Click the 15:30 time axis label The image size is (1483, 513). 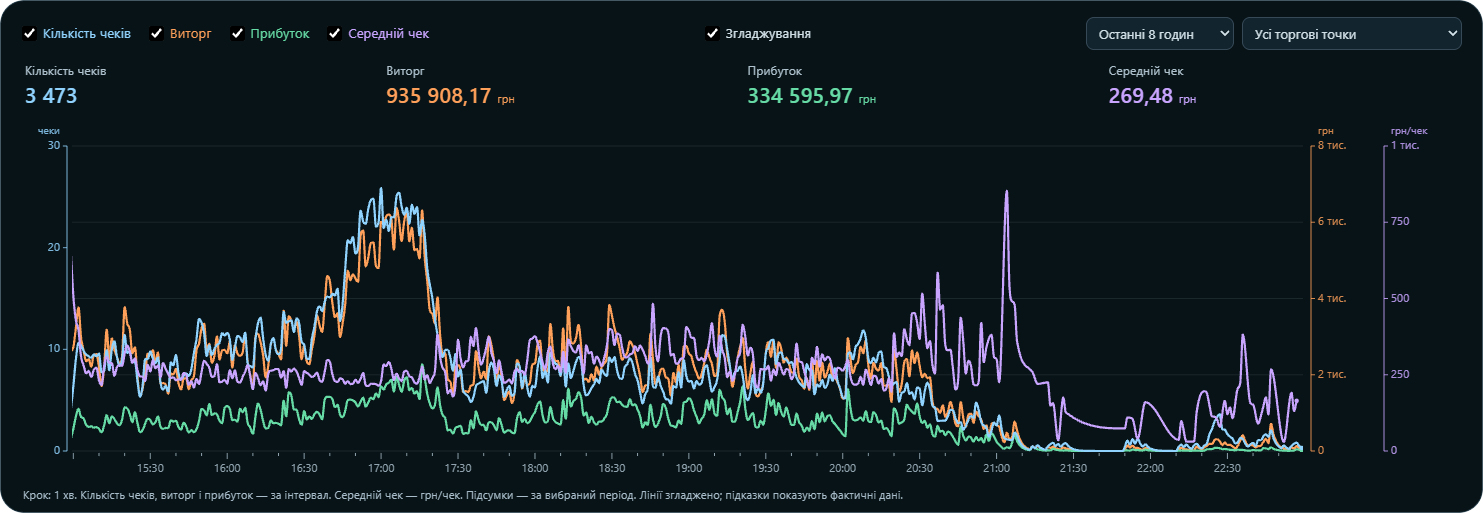tap(150, 468)
